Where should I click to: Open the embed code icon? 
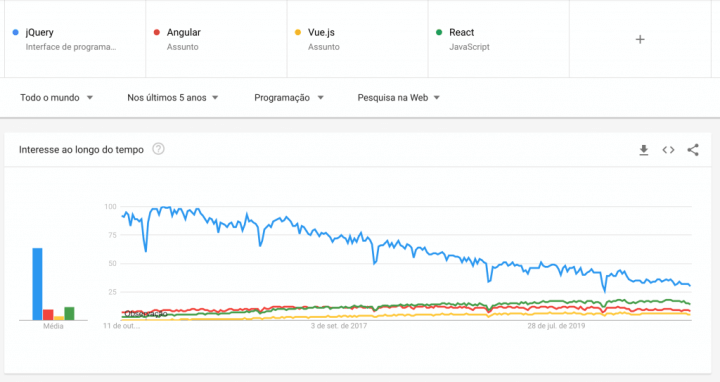(x=668, y=150)
